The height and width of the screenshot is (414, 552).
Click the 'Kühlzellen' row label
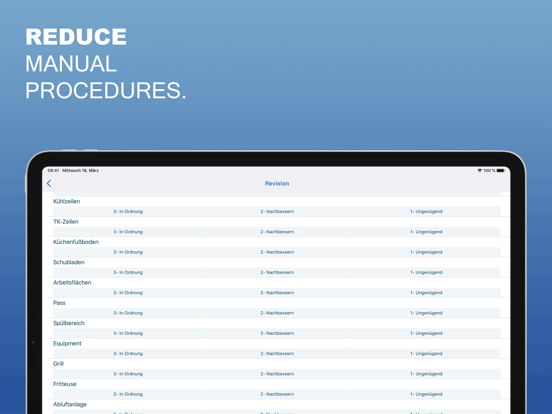(x=67, y=201)
